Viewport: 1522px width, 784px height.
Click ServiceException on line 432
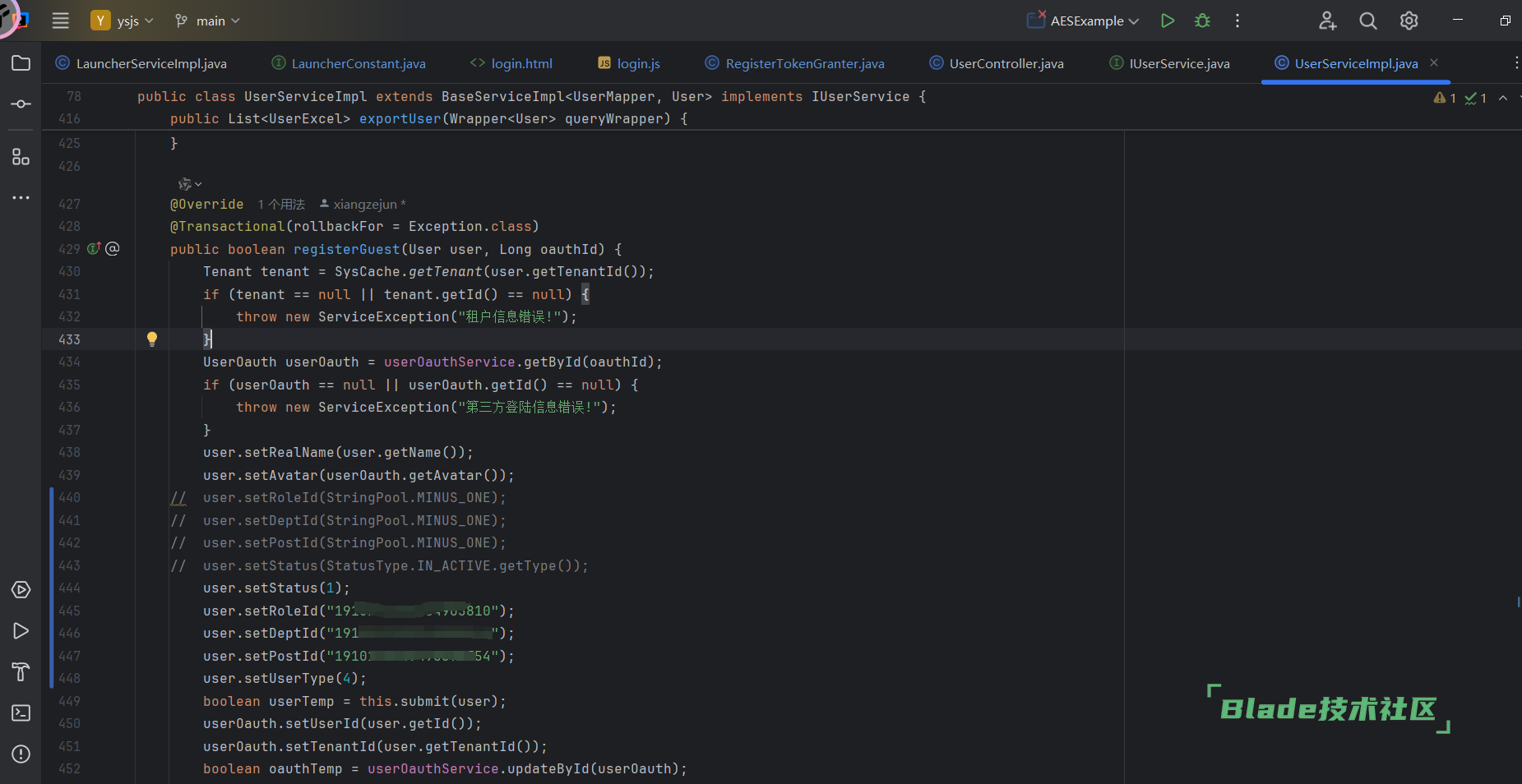(x=384, y=316)
